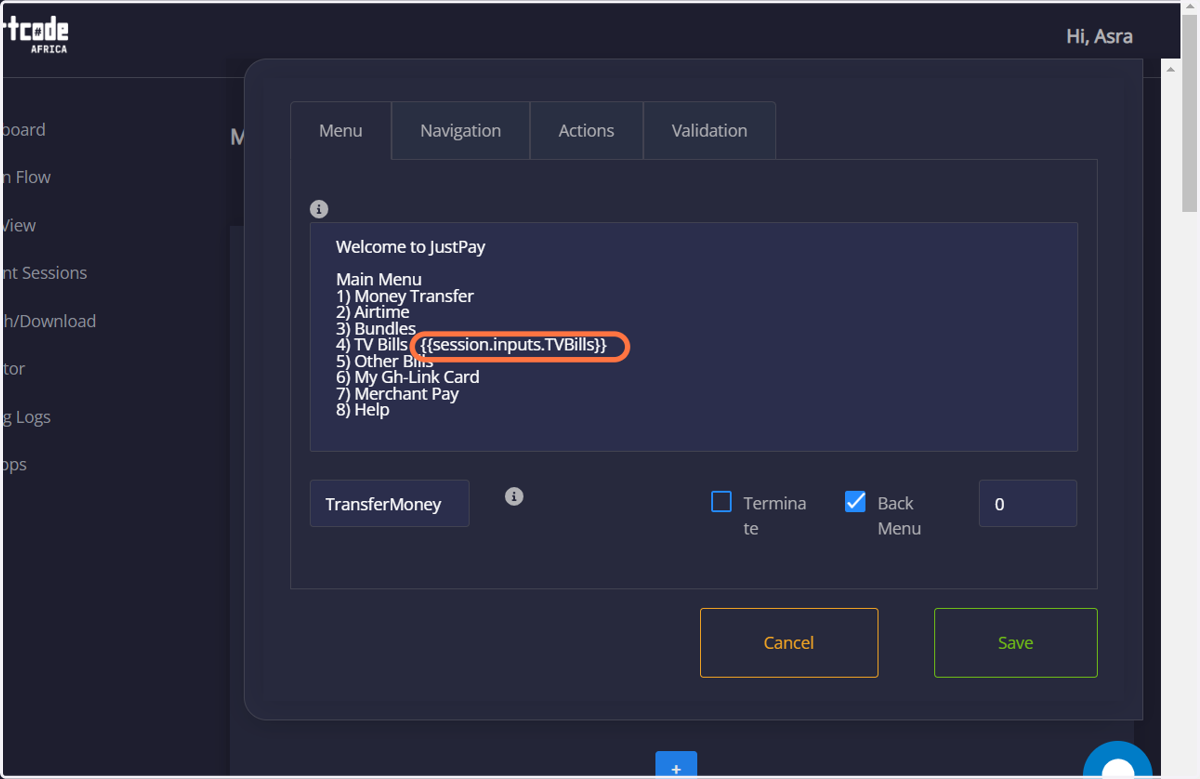Open the Menu tab
Image resolution: width=1200 pixels, height=779 pixels.
pos(341,130)
